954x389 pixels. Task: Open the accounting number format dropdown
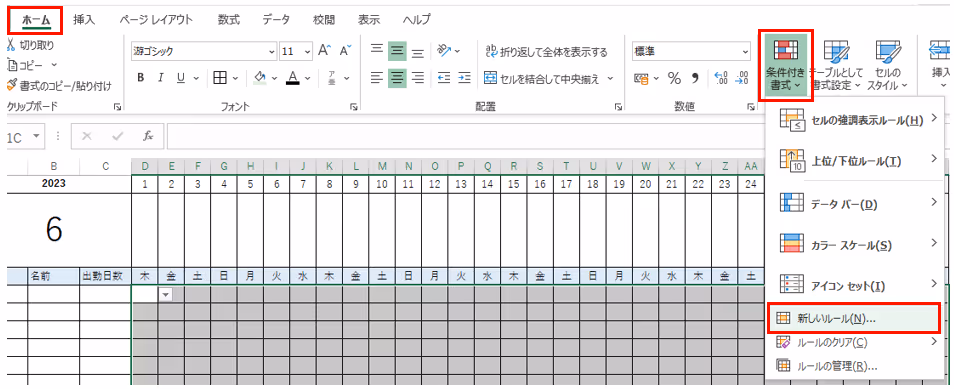(656, 78)
